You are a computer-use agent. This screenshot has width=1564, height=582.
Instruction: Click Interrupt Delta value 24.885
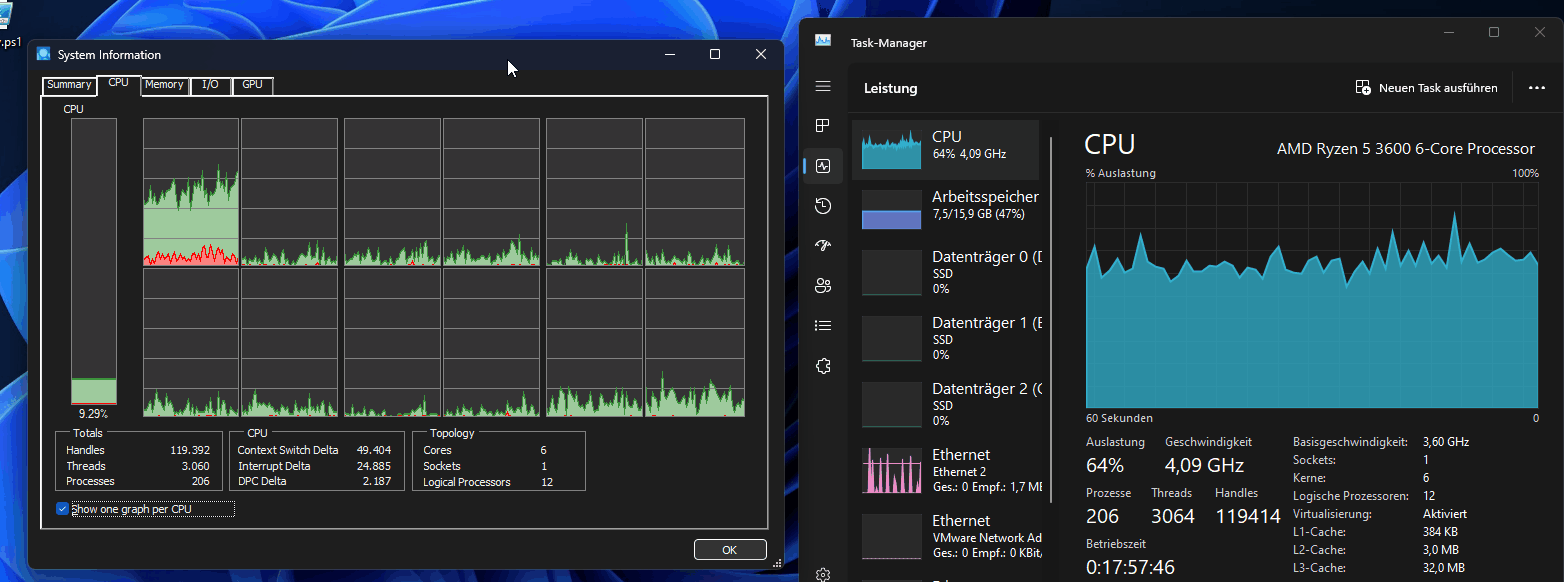point(374,466)
